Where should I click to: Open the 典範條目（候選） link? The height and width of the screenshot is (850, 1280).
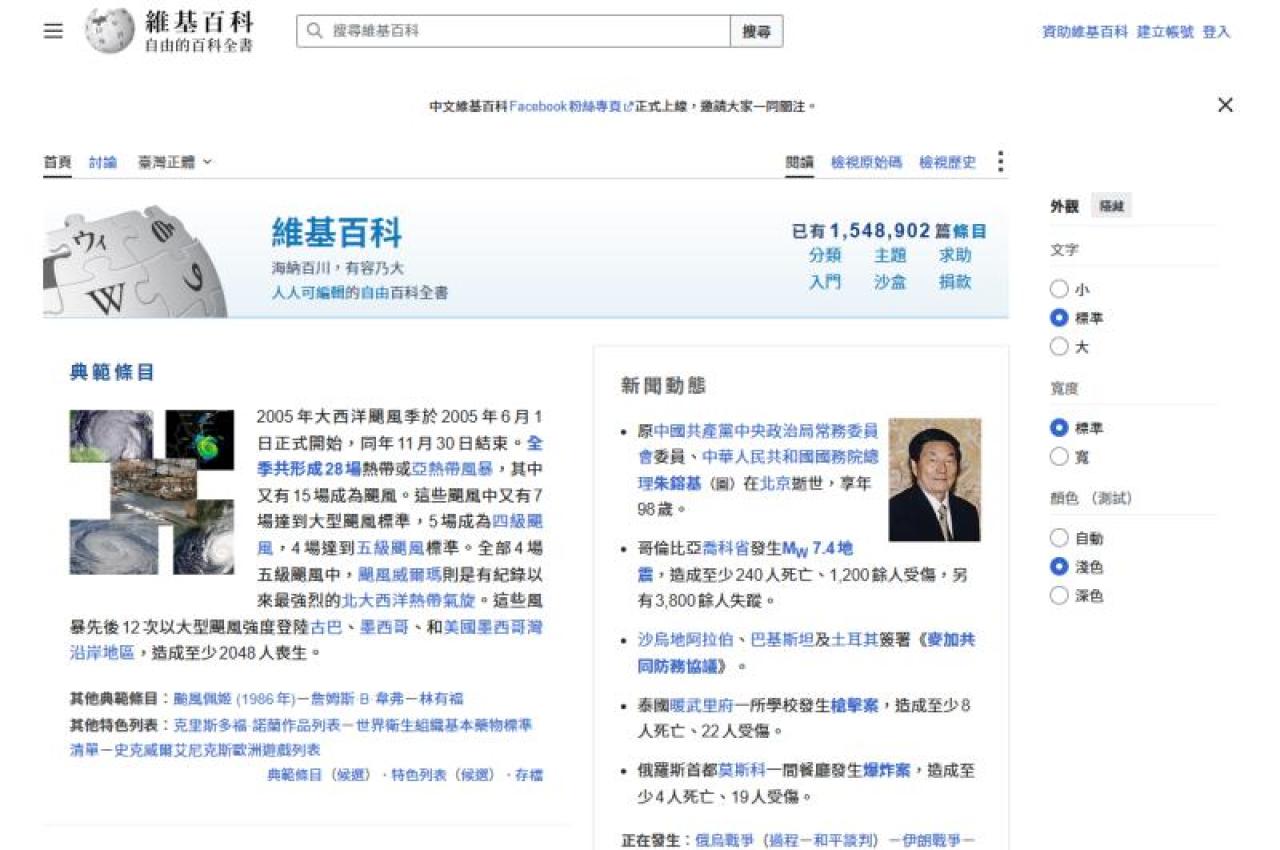[x=319, y=775]
